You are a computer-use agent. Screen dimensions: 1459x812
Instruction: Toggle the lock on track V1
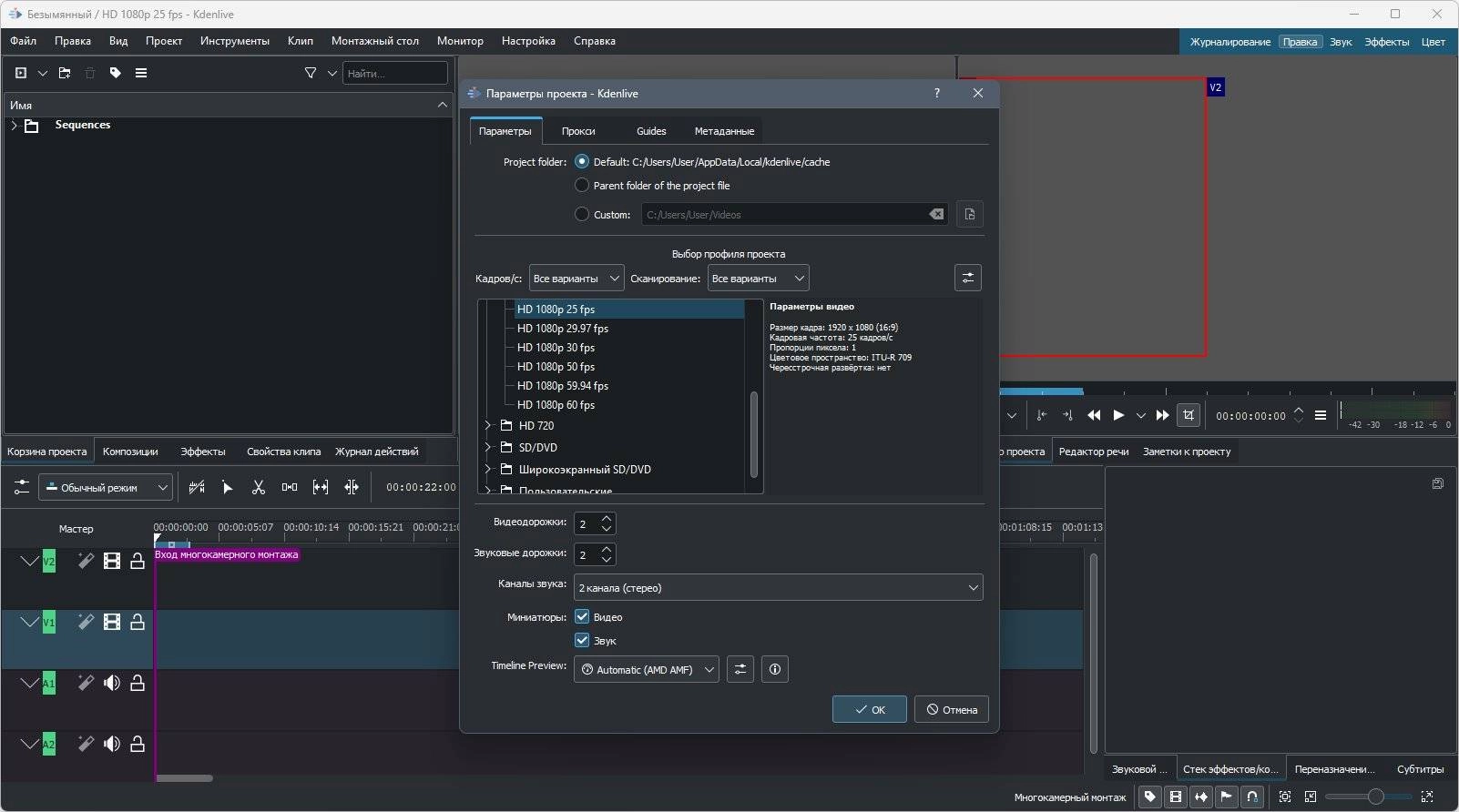pos(138,622)
